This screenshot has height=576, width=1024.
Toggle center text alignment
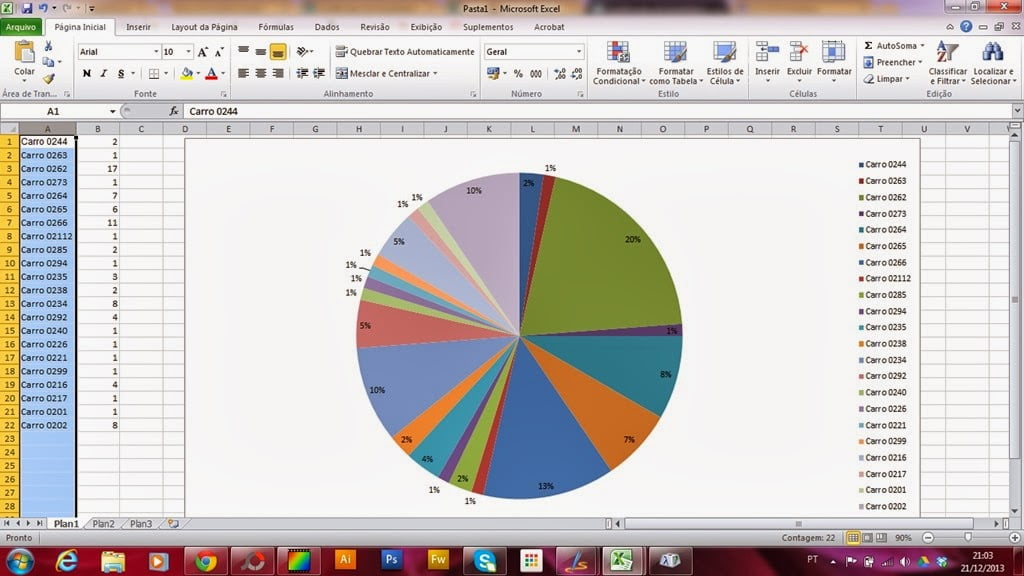[x=260, y=73]
